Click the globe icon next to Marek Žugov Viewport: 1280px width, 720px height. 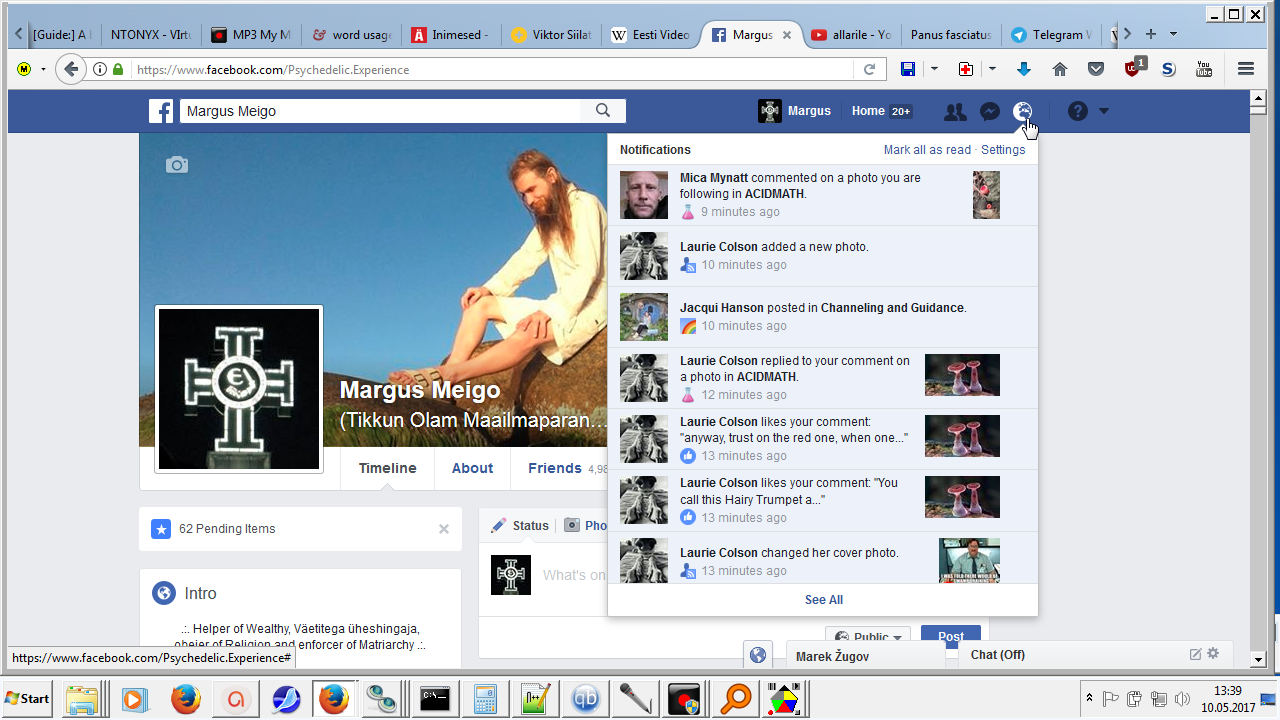click(758, 655)
